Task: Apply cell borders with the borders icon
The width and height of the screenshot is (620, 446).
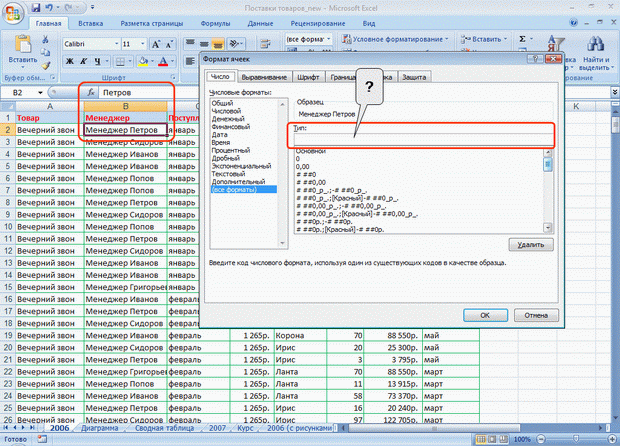Action: click(120, 62)
